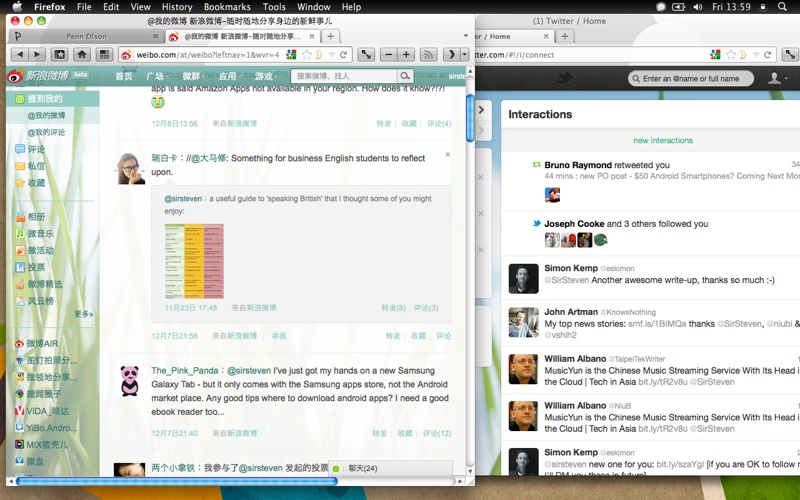Open URL dropdown arrow in Twitter window

click(756, 55)
